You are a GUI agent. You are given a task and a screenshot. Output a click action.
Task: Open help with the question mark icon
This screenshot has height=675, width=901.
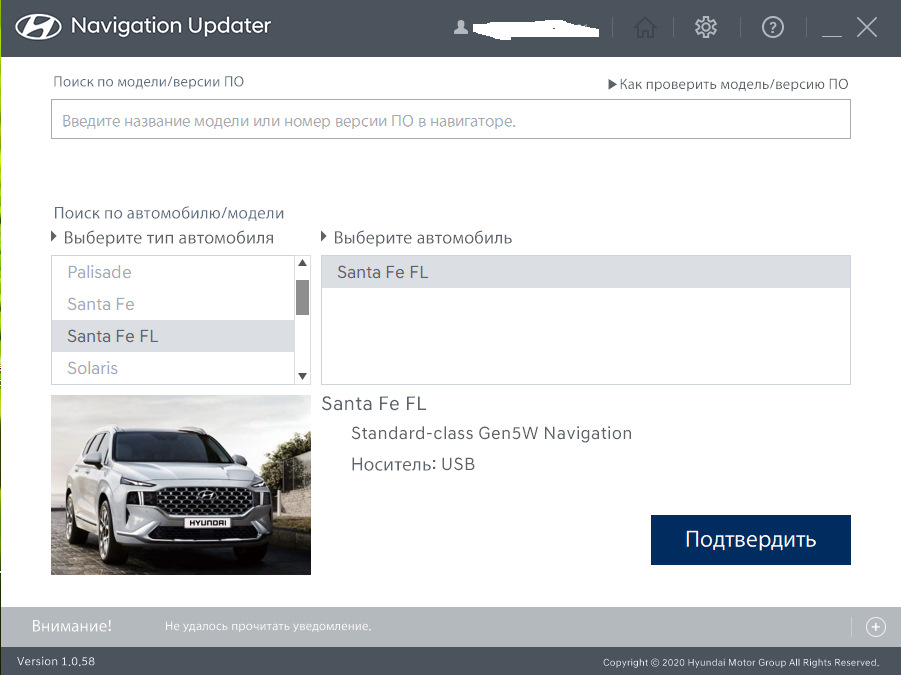point(772,27)
